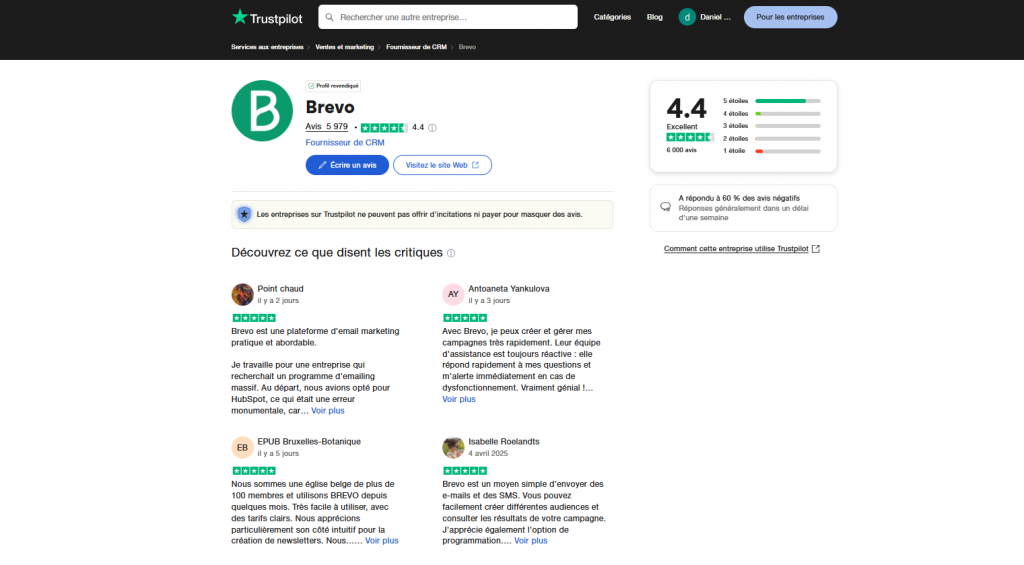Filter reviews by 5 étoiles bar
This screenshot has width=1024, height=565.
coord(788,101)
